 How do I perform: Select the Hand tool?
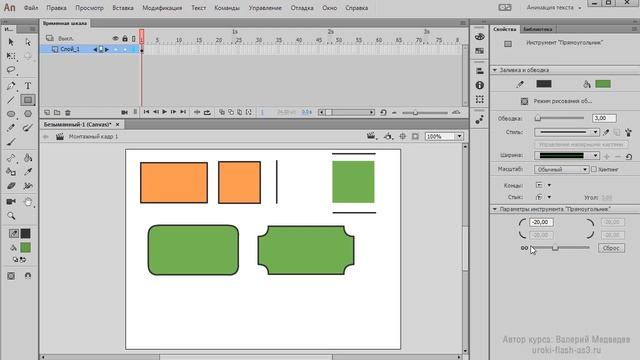pos(28,202)
